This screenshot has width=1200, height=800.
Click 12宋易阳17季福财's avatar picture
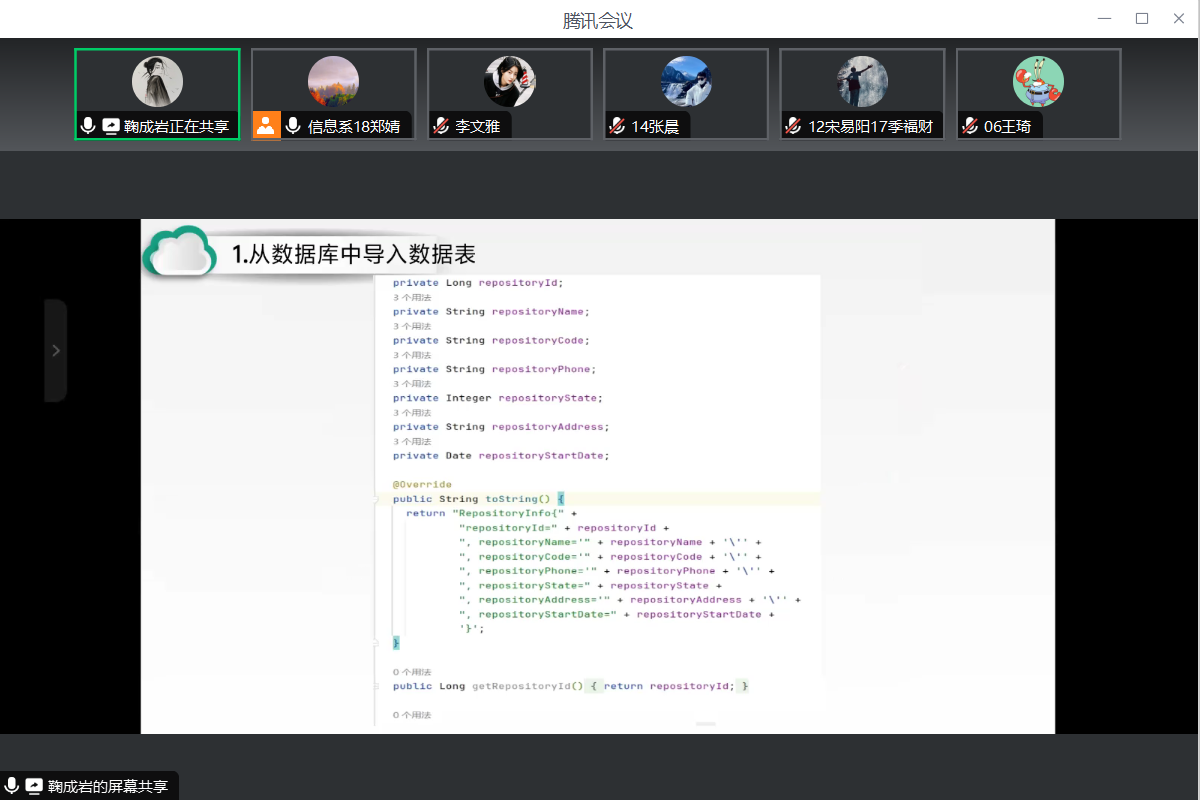pyautogui.click(x=862, y=82)
